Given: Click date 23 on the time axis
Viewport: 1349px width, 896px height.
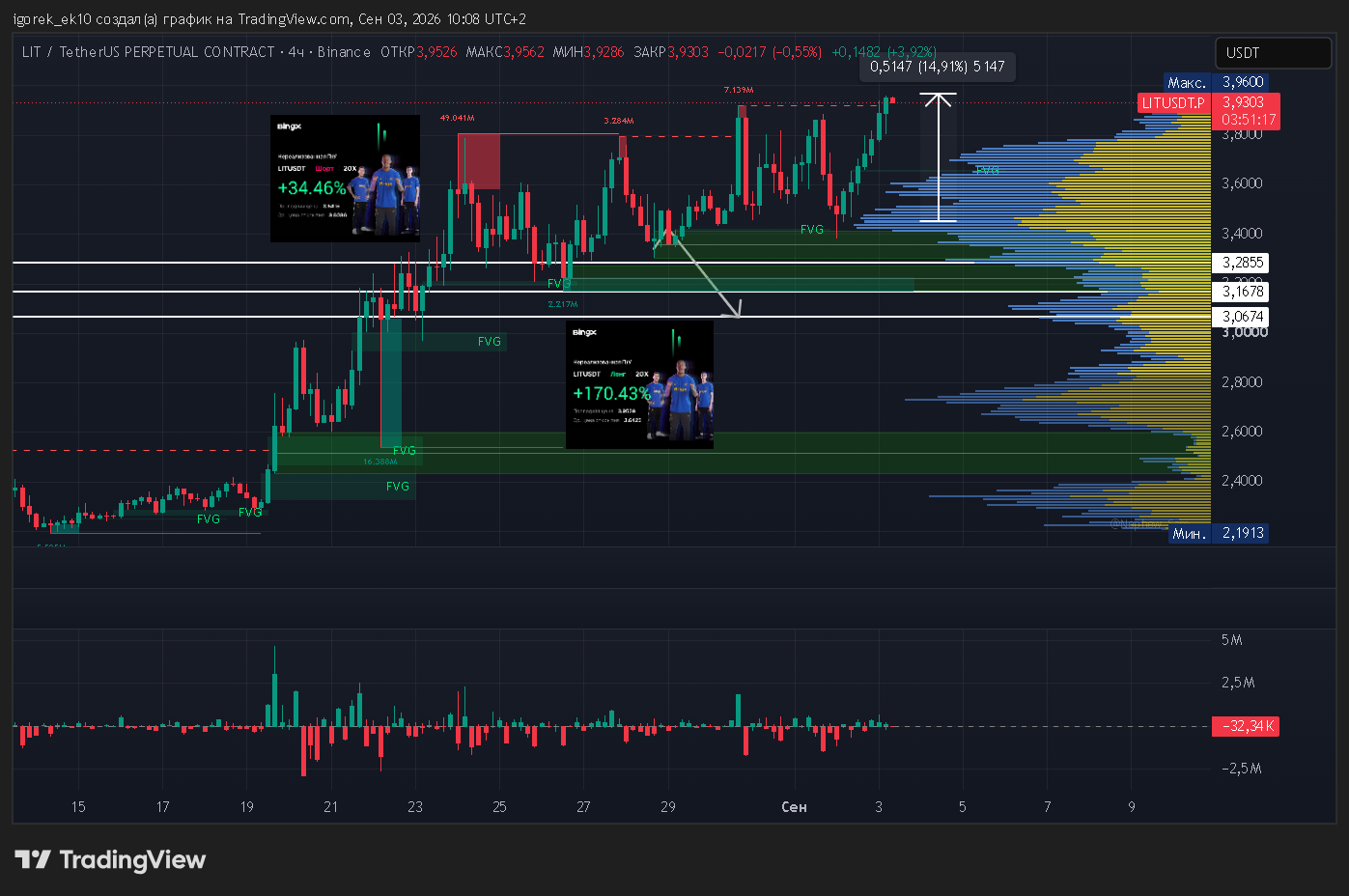Looking at the screenshot, I should [x=415, y=807].
